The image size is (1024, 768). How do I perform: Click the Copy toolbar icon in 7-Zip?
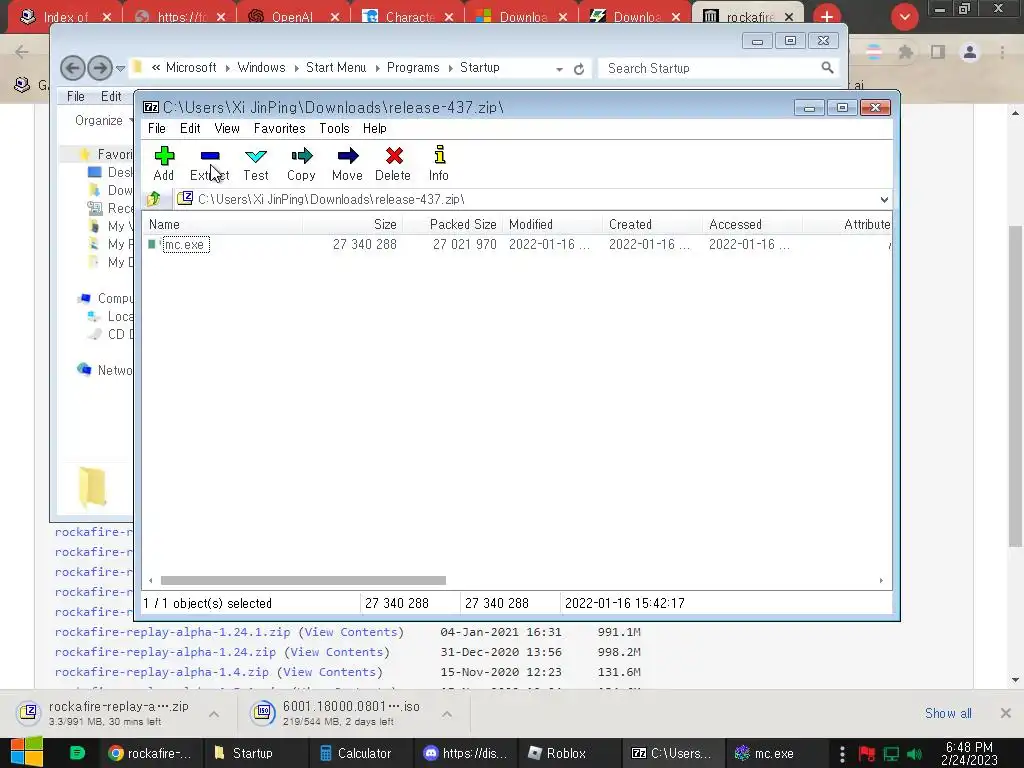point(301,163)
